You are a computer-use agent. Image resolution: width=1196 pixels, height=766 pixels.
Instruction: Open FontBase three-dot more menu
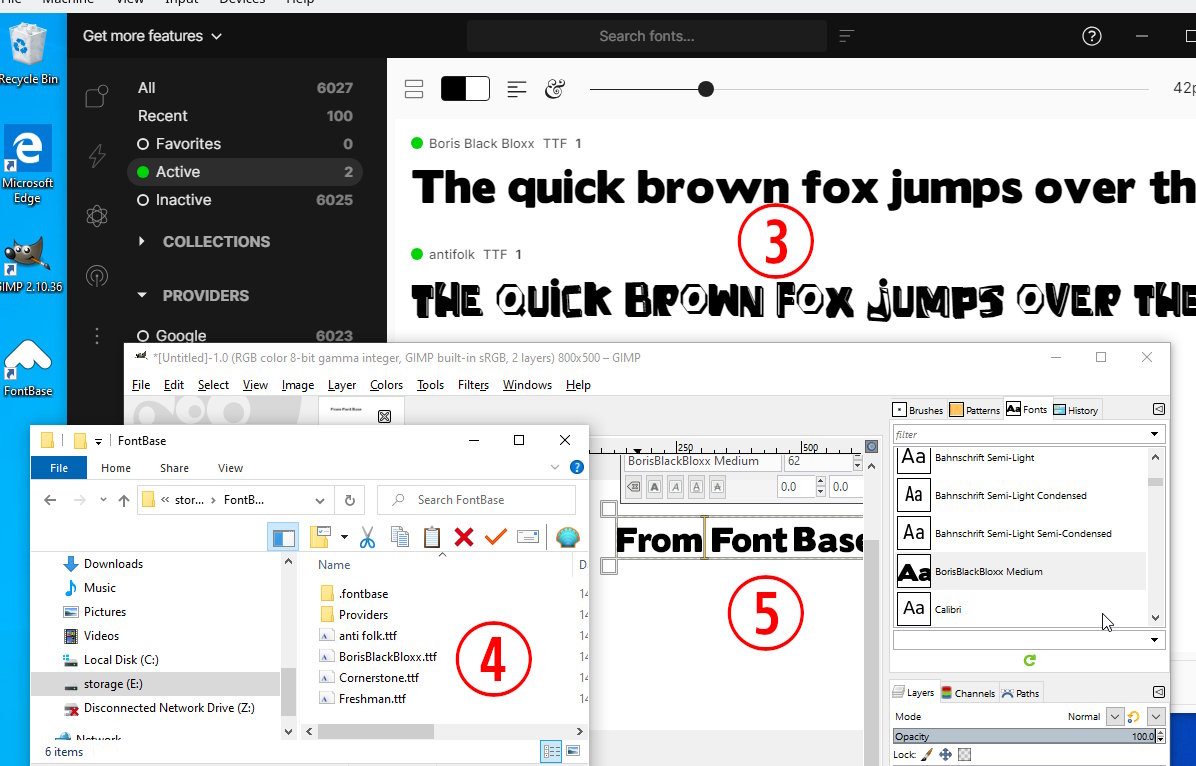coord(97,336)
